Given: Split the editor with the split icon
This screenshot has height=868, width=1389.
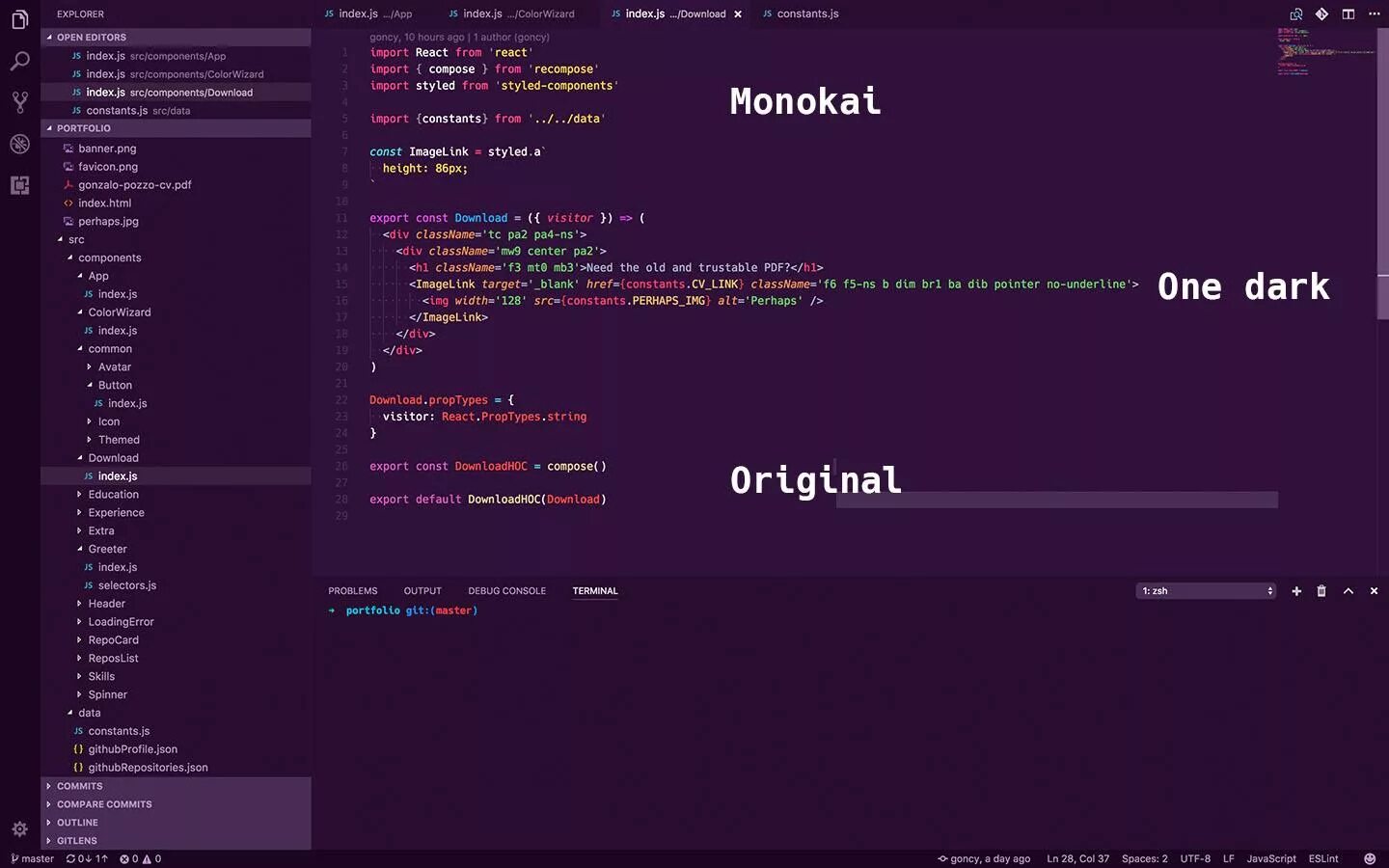Looking at the screenshot, I should (1348, 14).
